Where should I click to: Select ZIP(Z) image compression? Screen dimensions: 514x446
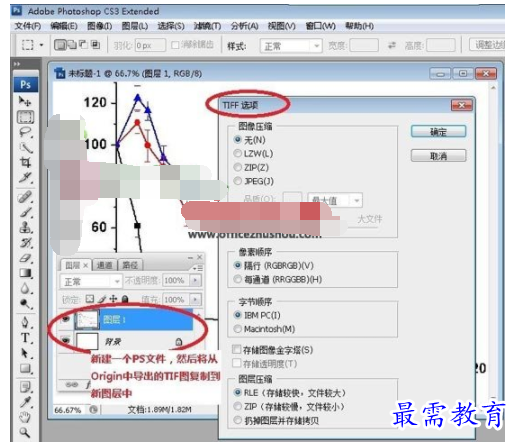coord(237,167)
